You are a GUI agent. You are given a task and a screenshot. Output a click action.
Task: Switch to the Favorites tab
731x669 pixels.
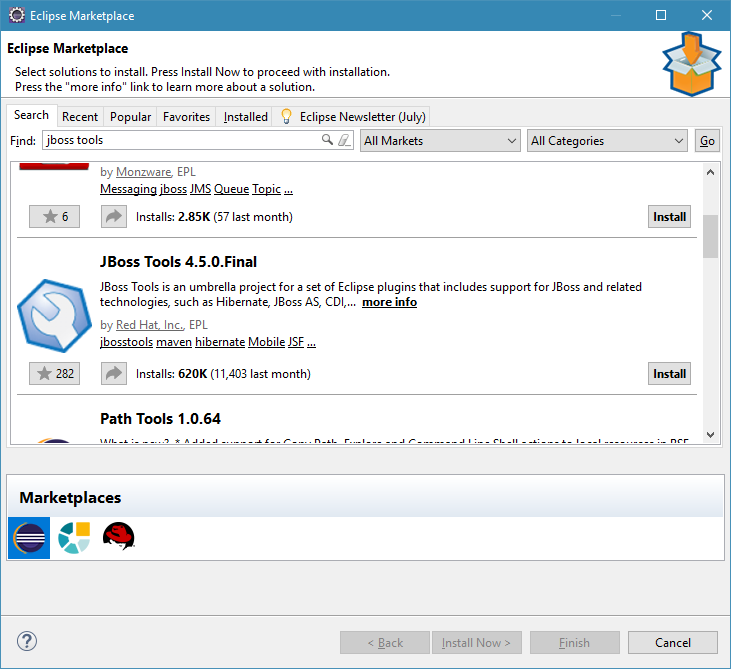click(186, 117)
